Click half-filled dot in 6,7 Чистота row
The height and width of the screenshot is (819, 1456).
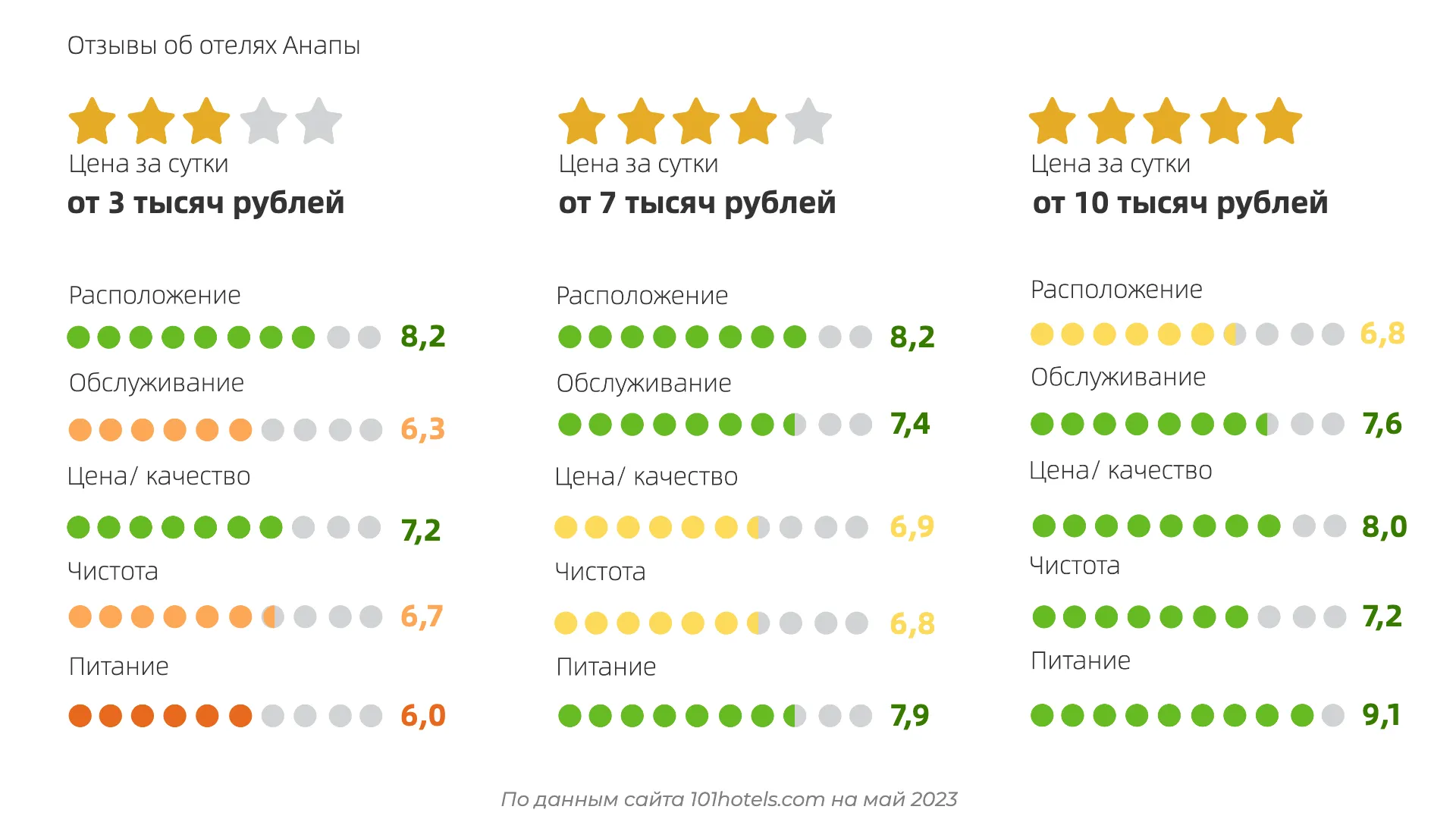[x=273, y=617]
